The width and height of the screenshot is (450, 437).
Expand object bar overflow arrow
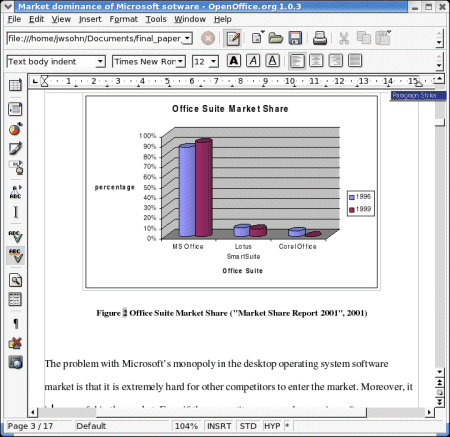point(439,65)
